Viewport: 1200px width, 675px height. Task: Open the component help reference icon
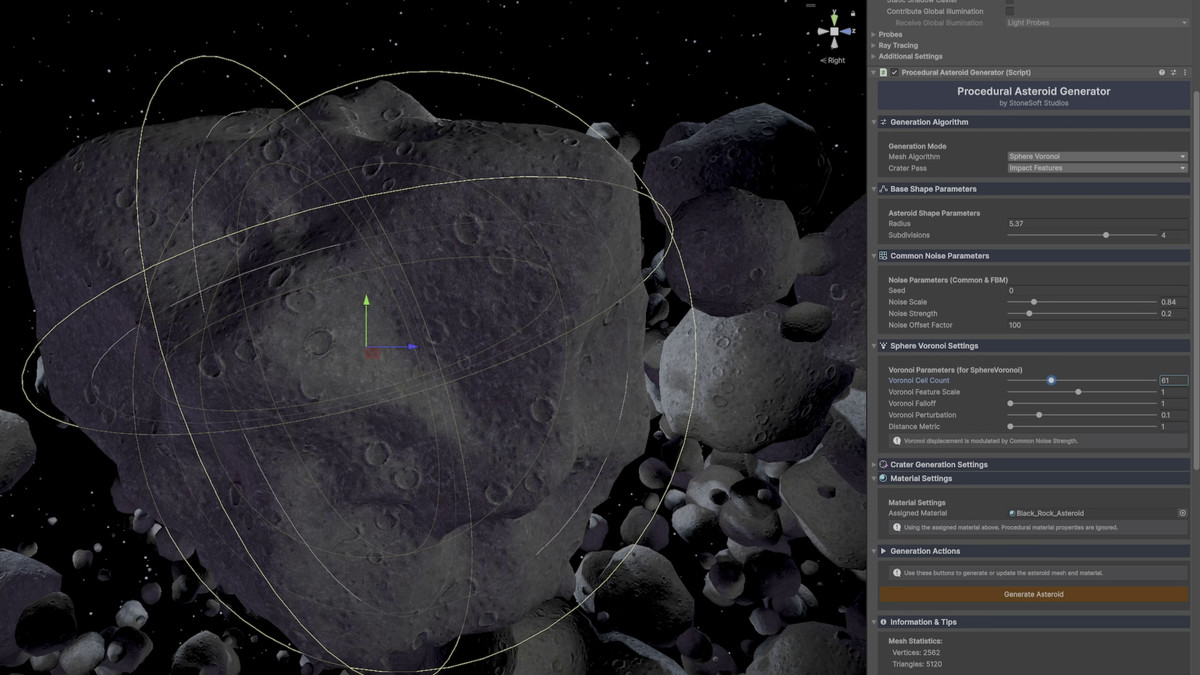pyautogui.click(x=1161, y=72)
